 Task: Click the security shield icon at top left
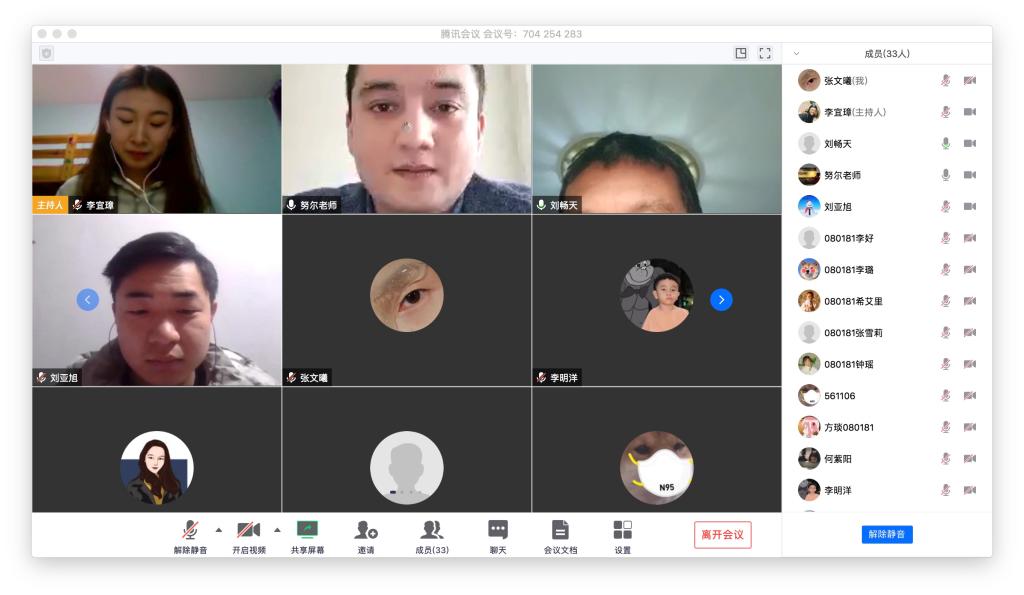tap(46, 53)
